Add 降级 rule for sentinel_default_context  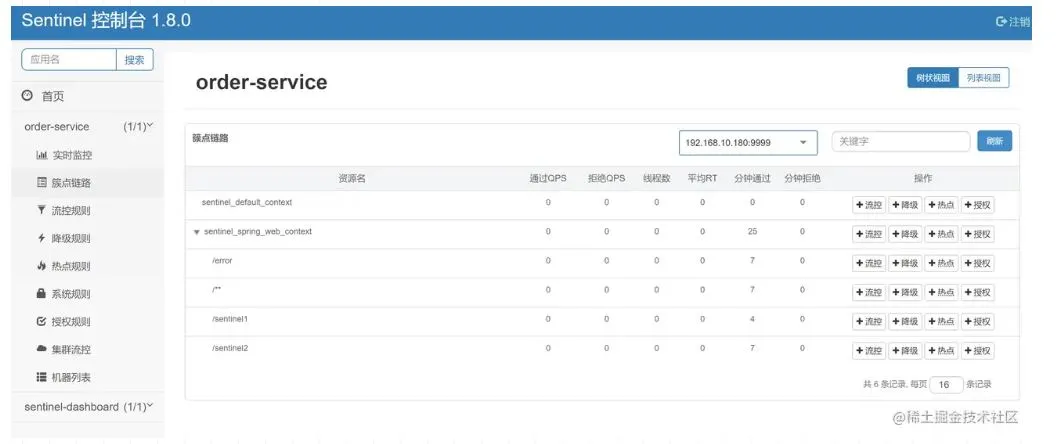(x=905, y=205)
